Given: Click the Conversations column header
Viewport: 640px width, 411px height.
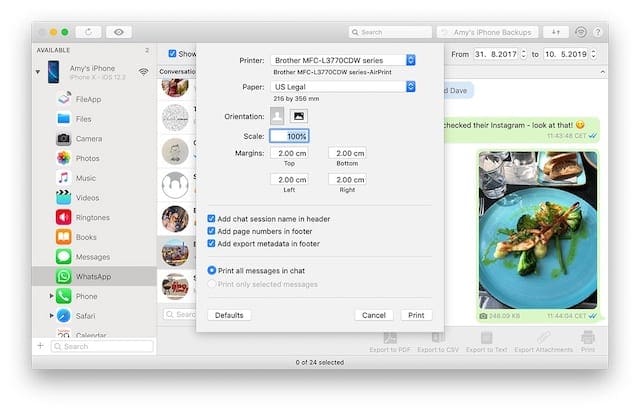Looking at the screenshot, I should click(177, 71).
